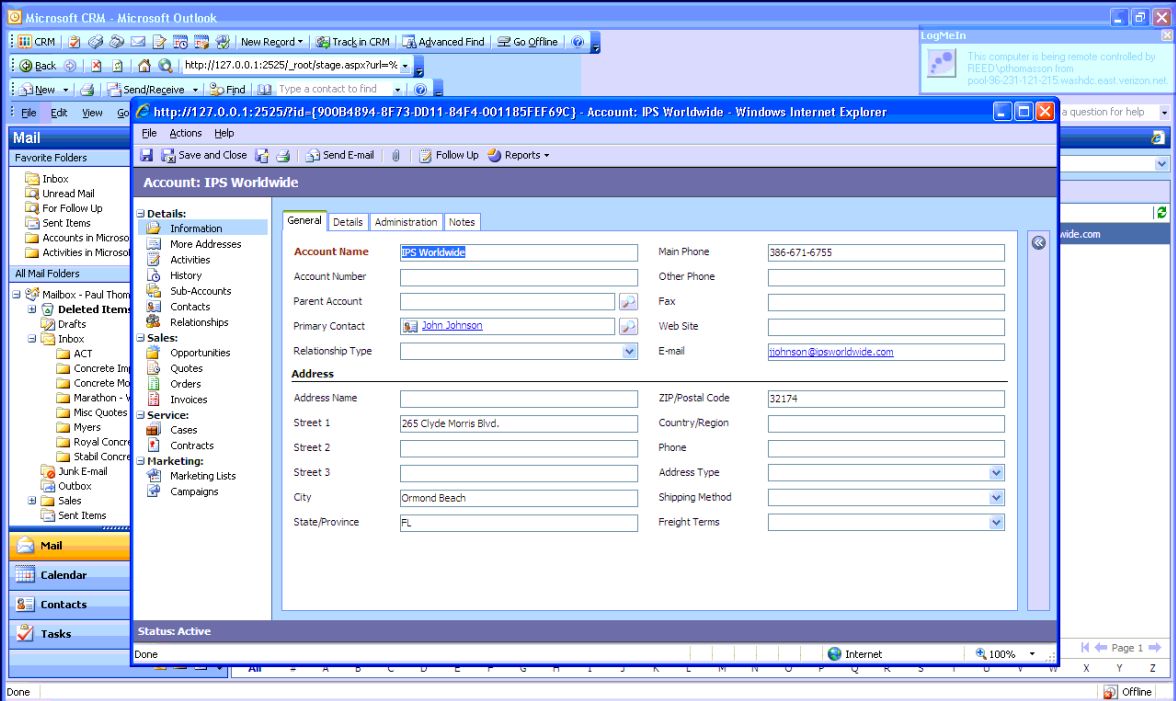Open Orders under Sales
Screen dimensions: 1176x701
pos(185,384)
